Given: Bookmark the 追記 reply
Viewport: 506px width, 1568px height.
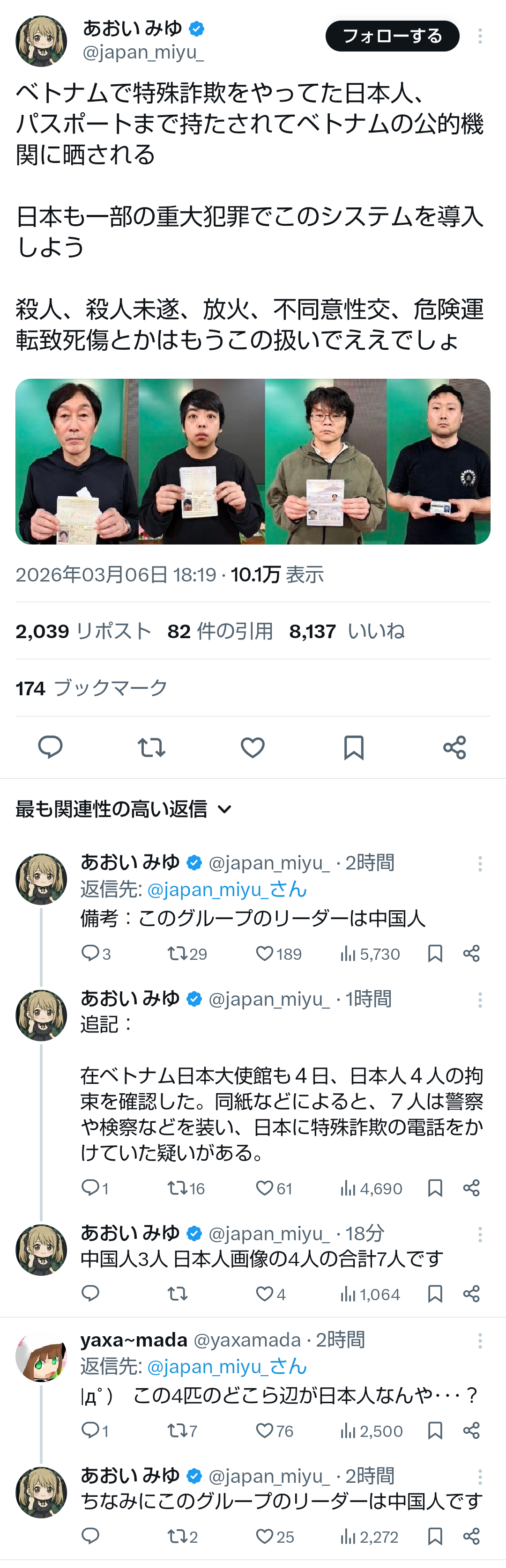Looking at the screenshot, I should coord(435,1187).
